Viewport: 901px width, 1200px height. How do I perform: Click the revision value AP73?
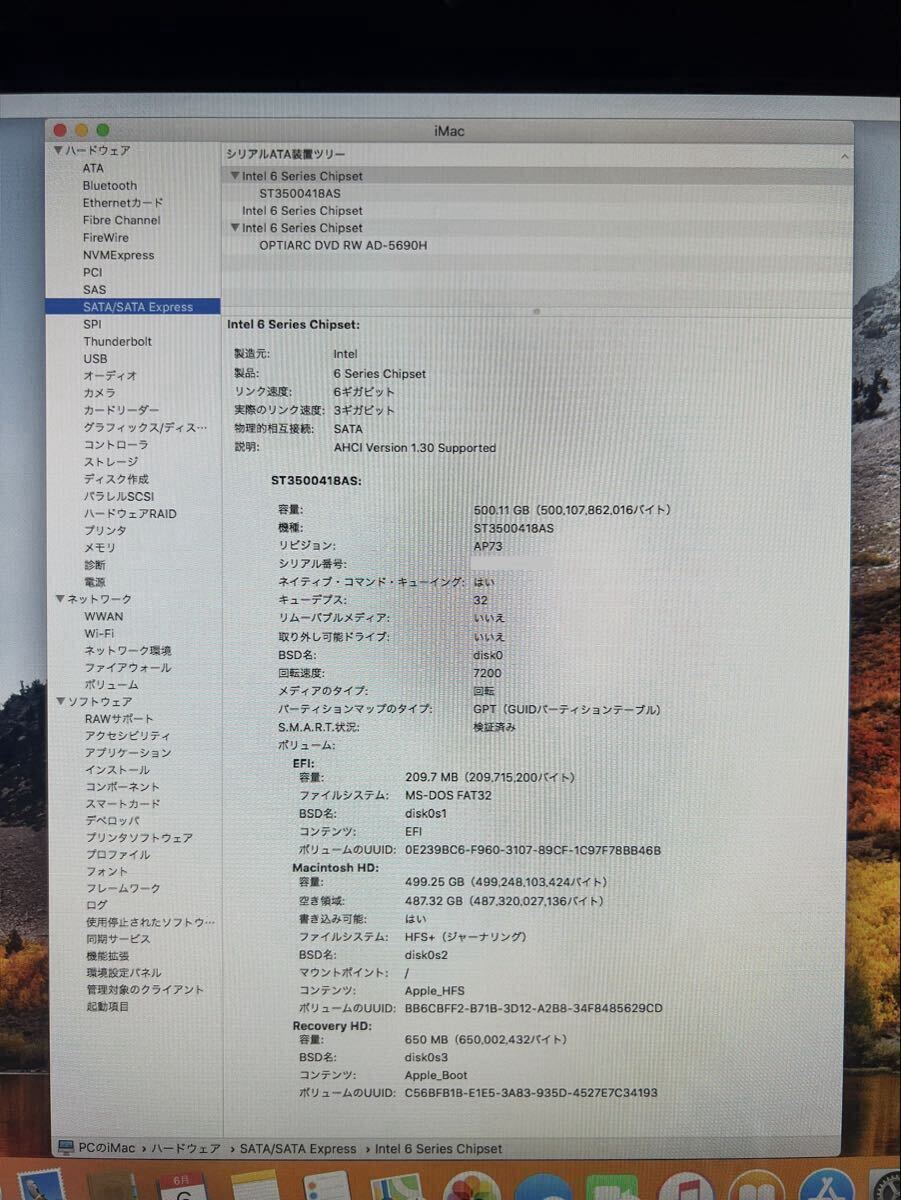[488, 546]
